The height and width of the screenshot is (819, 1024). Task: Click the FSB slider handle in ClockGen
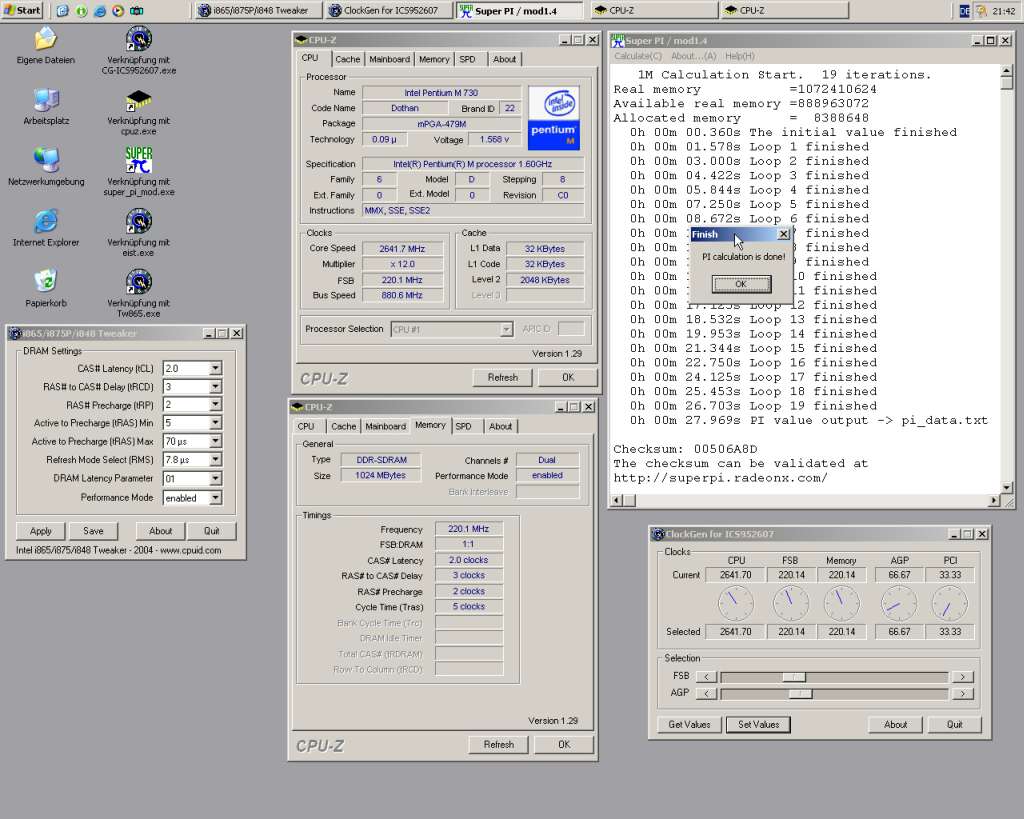click(x=793, y=677)
